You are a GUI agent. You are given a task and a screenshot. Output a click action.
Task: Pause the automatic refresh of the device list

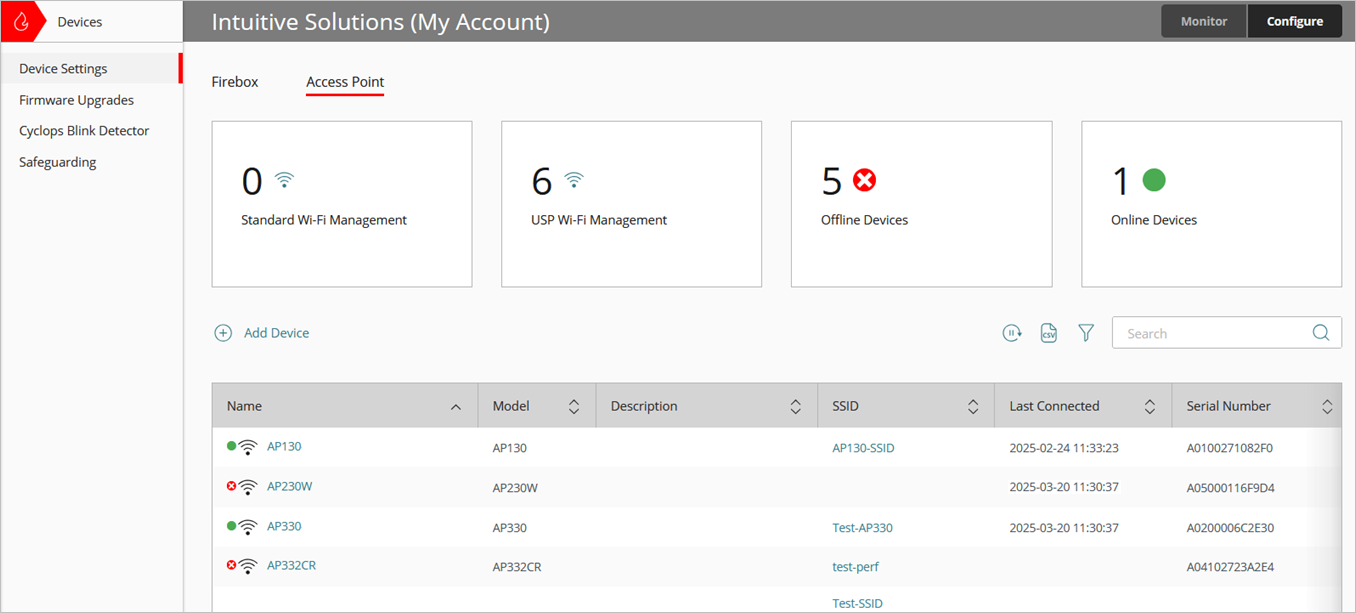(1012, 332)
